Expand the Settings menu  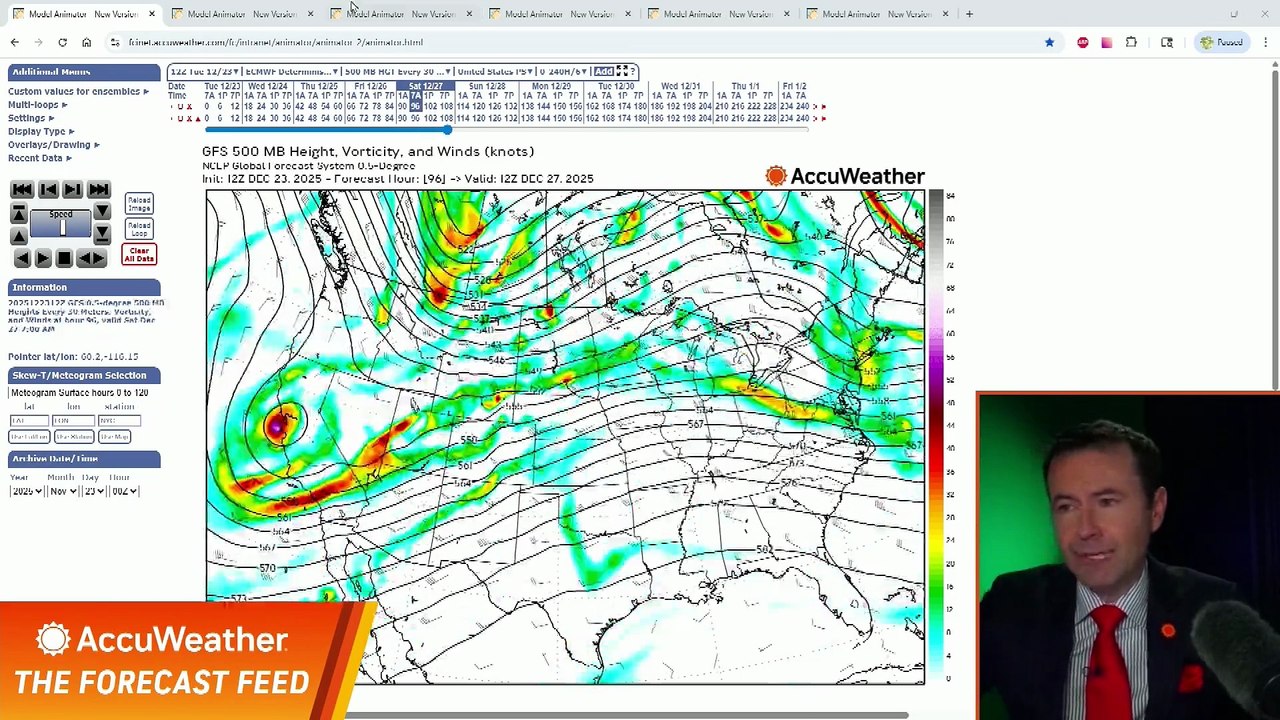coord(31,118)
